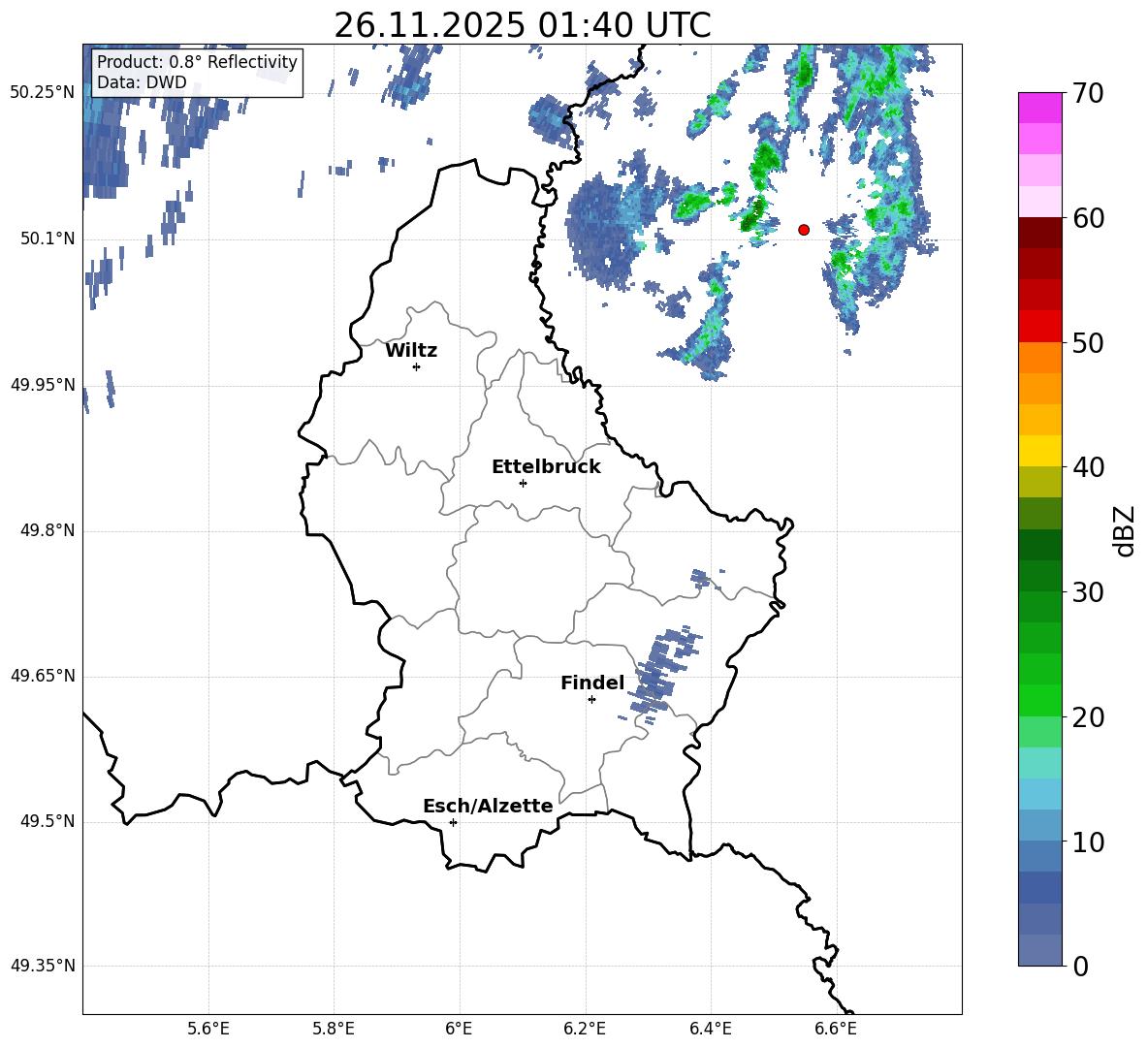Click the 70 value on the colorbar
This screenshot has height=1048, width=1148.
point(1088,94)
